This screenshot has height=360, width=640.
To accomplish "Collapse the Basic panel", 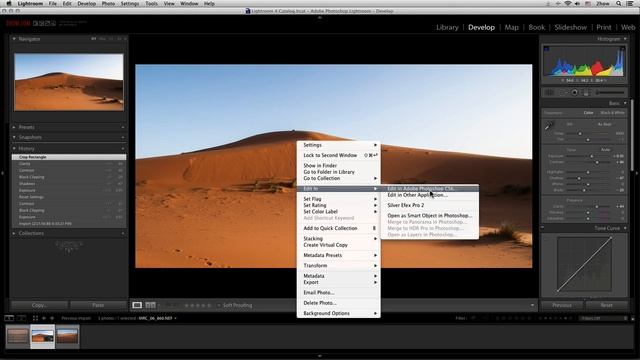I will pyautogui.click(x=625, y=103).
